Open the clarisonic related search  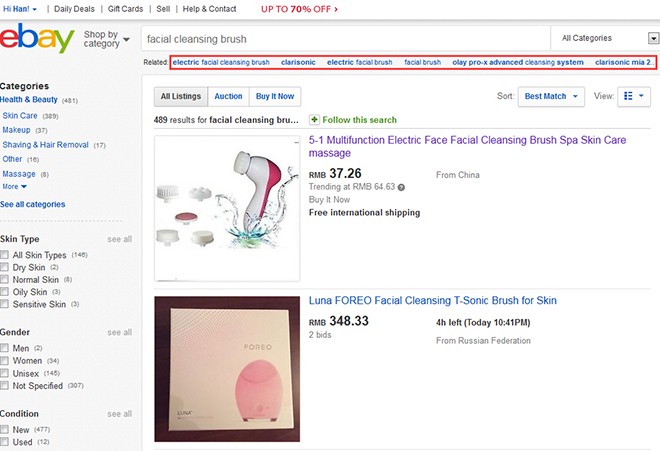tap(298, 62)
